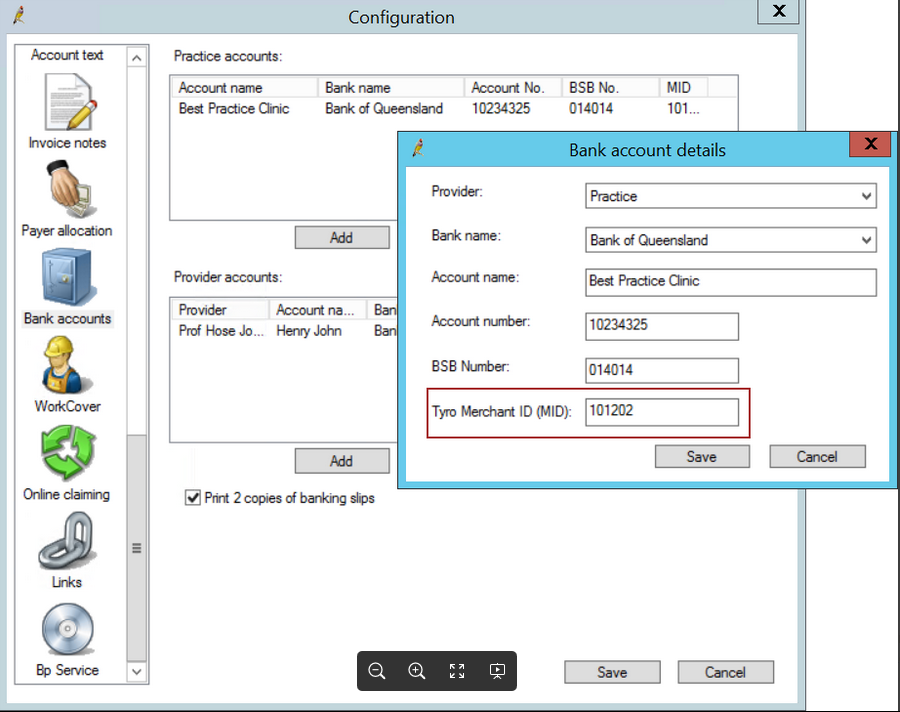Image resolution: width=900 pixels, height=712 pixels.
Task: Select the Payer allocation icon
Action: pyautogui.click(x=67, y=190)
